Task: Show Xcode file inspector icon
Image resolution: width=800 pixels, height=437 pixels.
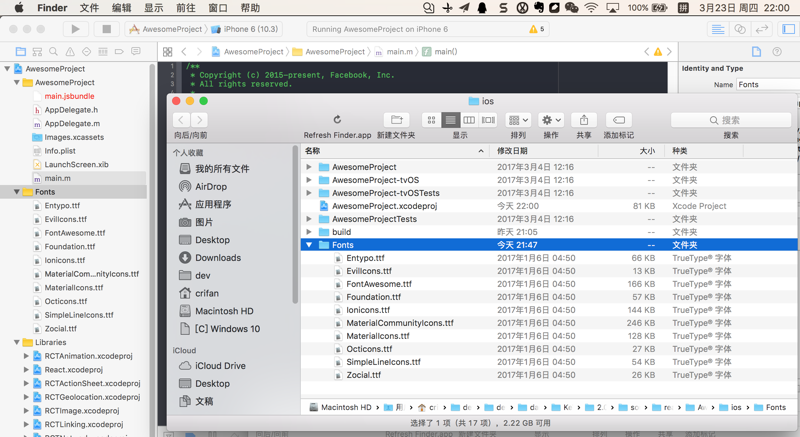Action: (x=756, y=52)
